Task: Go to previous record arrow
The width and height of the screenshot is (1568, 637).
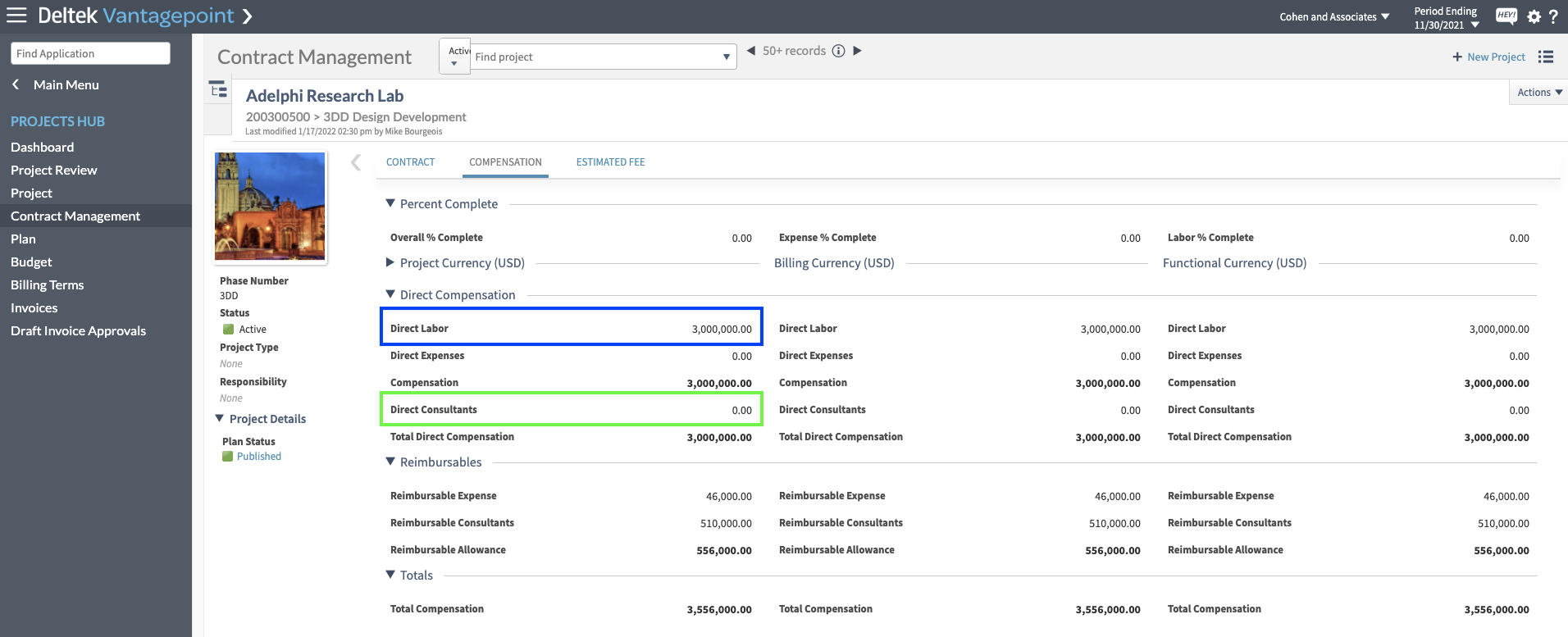Action: point(750,51)
